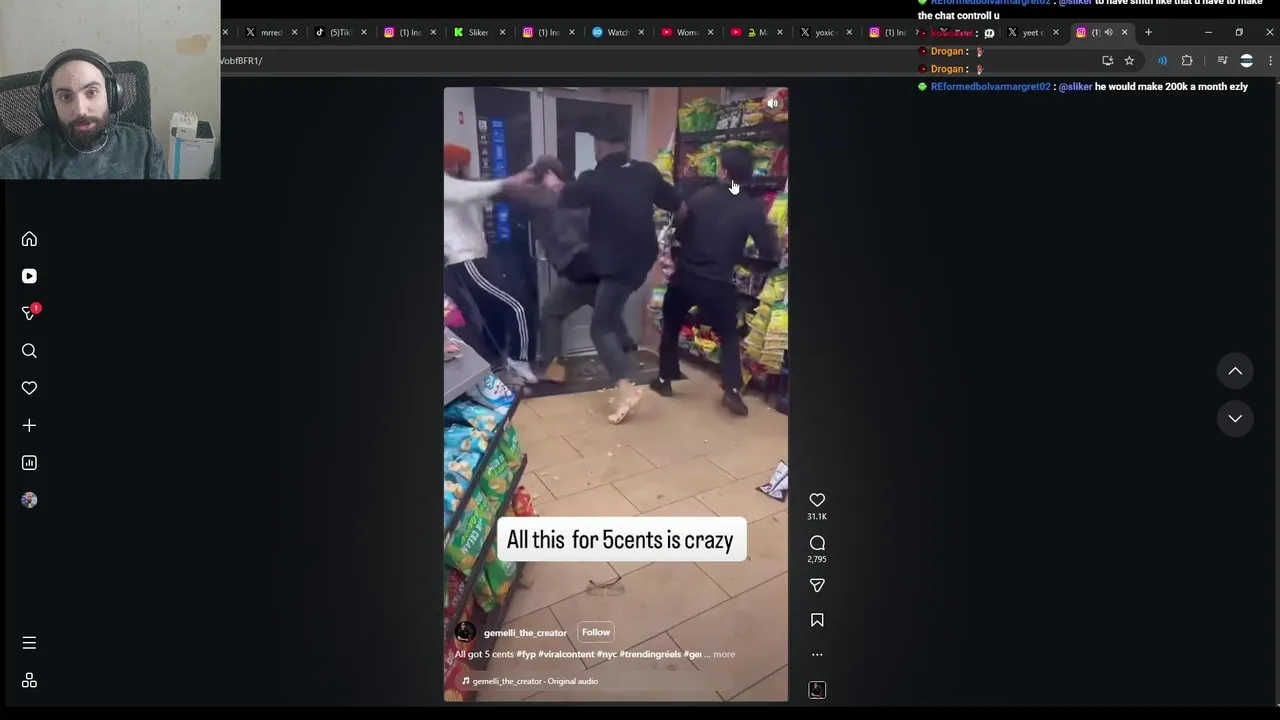1280x720 pixels.
Task: Close the Sliker tab
Action: 502,32
